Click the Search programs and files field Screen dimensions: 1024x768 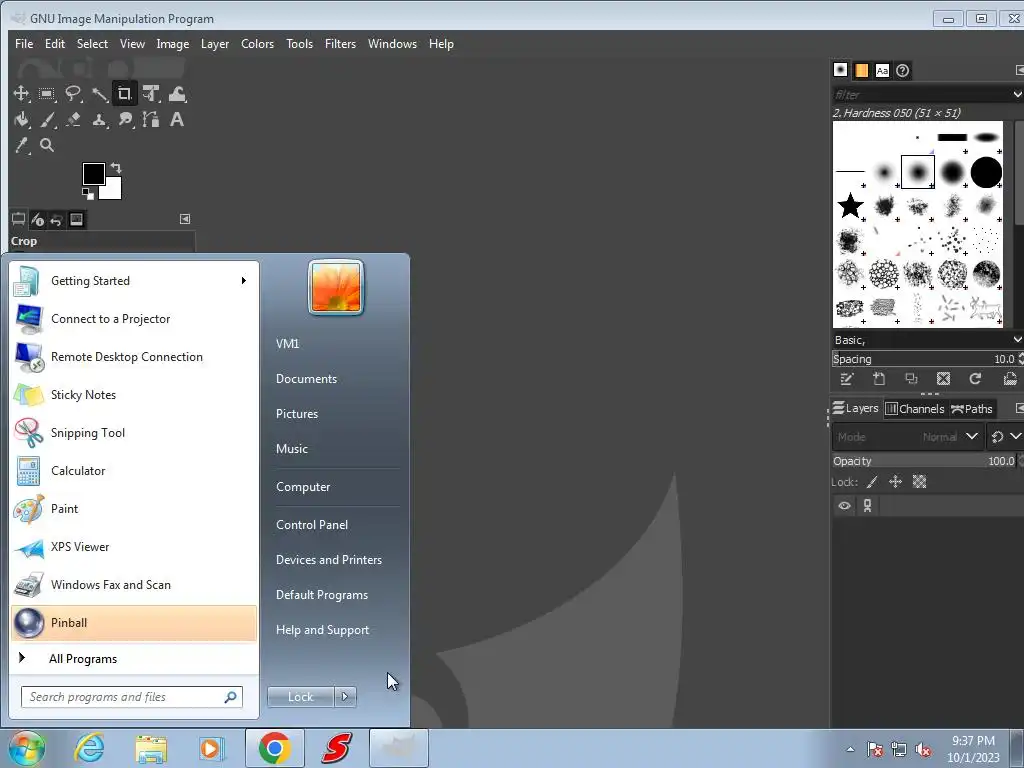click(x=132, y=697)
